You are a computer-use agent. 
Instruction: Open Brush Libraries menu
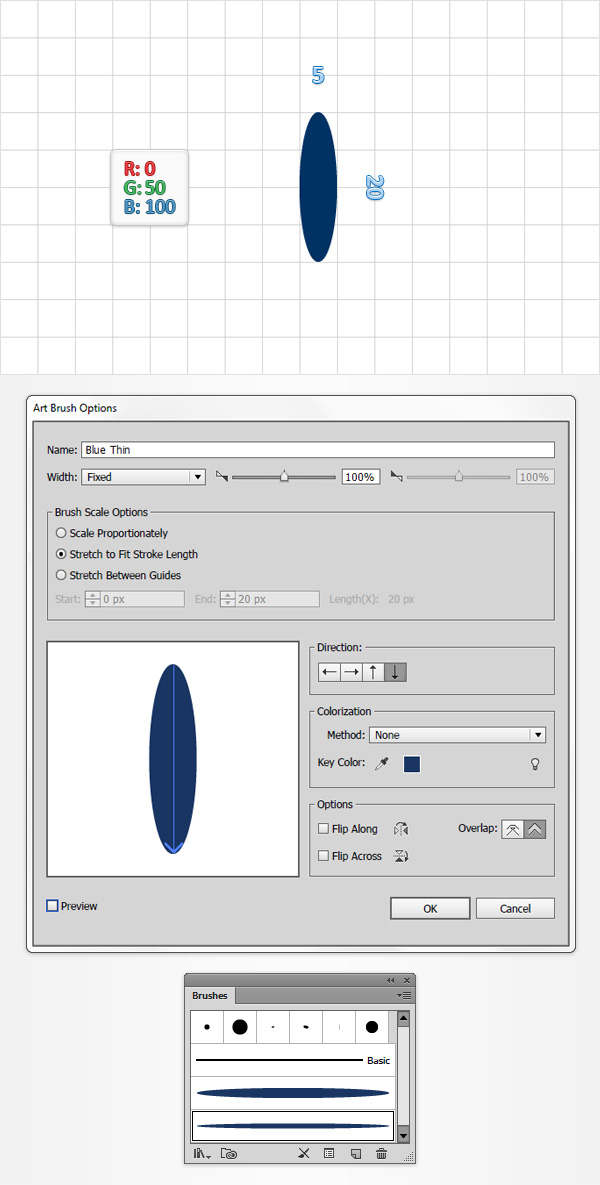pyautogui.click(x=202, y=1154)
